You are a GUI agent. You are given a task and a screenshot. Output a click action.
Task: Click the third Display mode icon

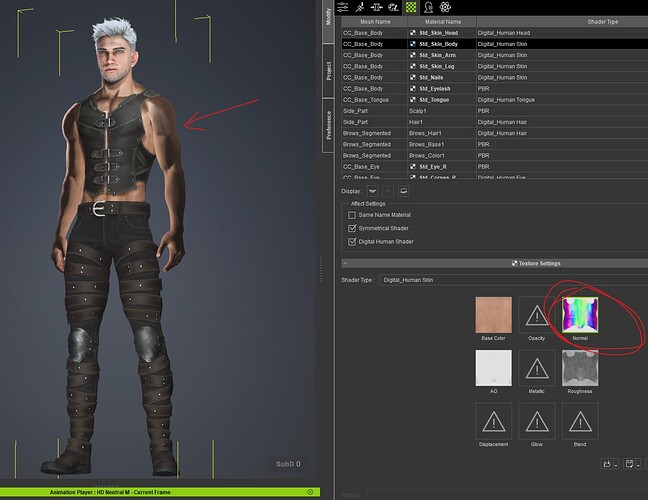pyautogui.click(x=403, y=189)
